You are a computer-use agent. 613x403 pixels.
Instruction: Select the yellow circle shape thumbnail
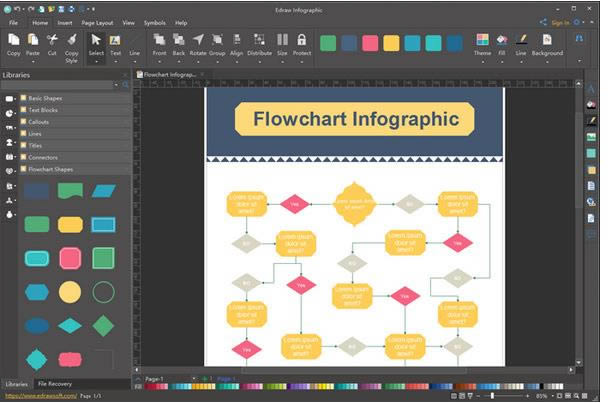click(x=69, y=292)
